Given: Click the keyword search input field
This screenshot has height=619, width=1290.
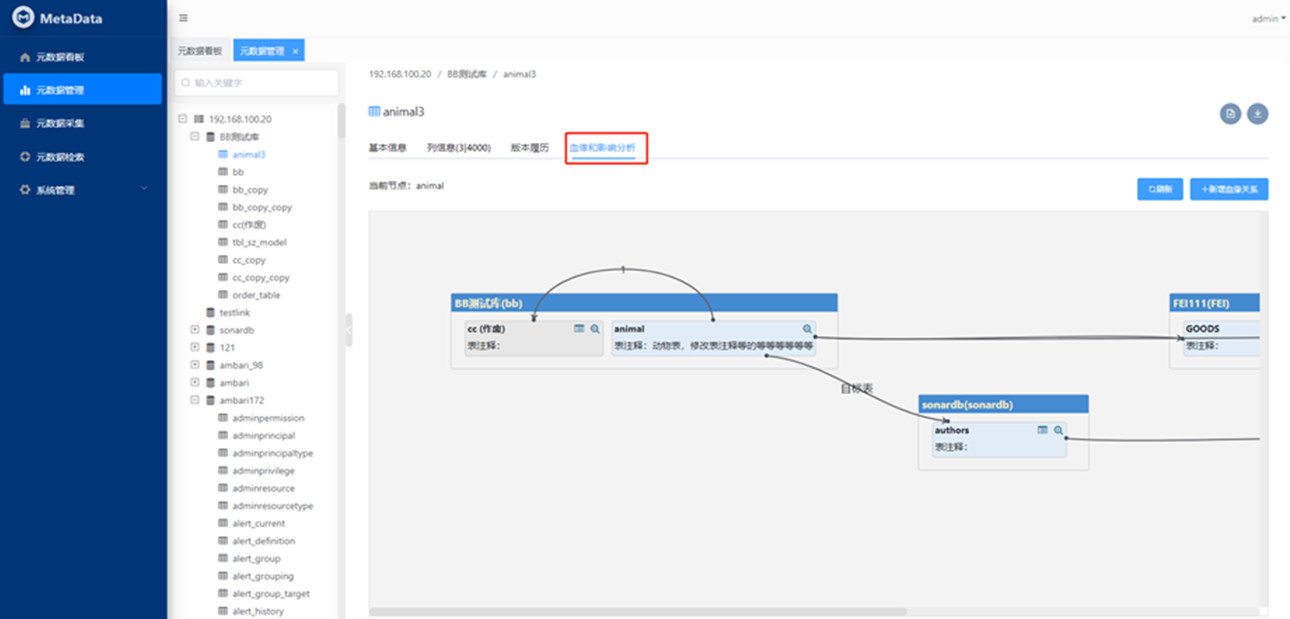Looking at the screenshot, I should tap(256, 83).
